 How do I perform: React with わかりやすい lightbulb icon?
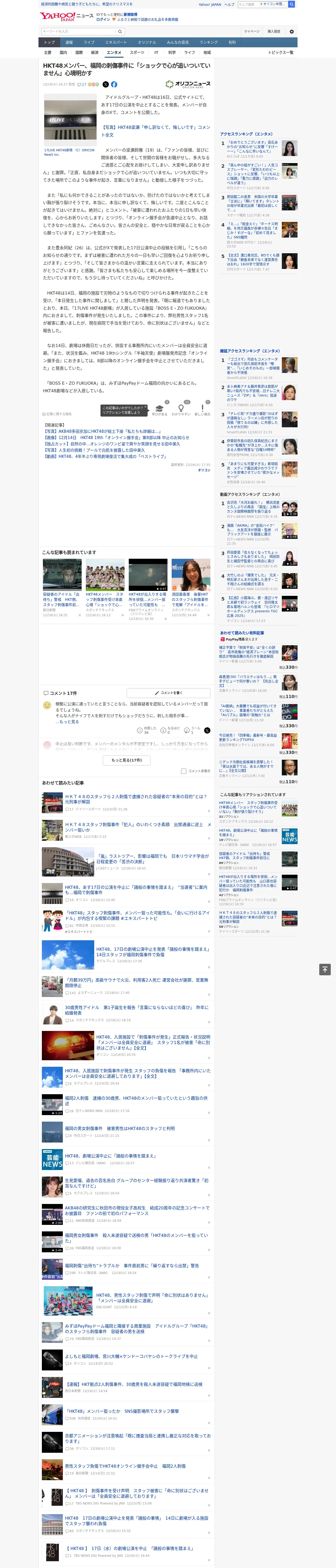pos(181,409)
